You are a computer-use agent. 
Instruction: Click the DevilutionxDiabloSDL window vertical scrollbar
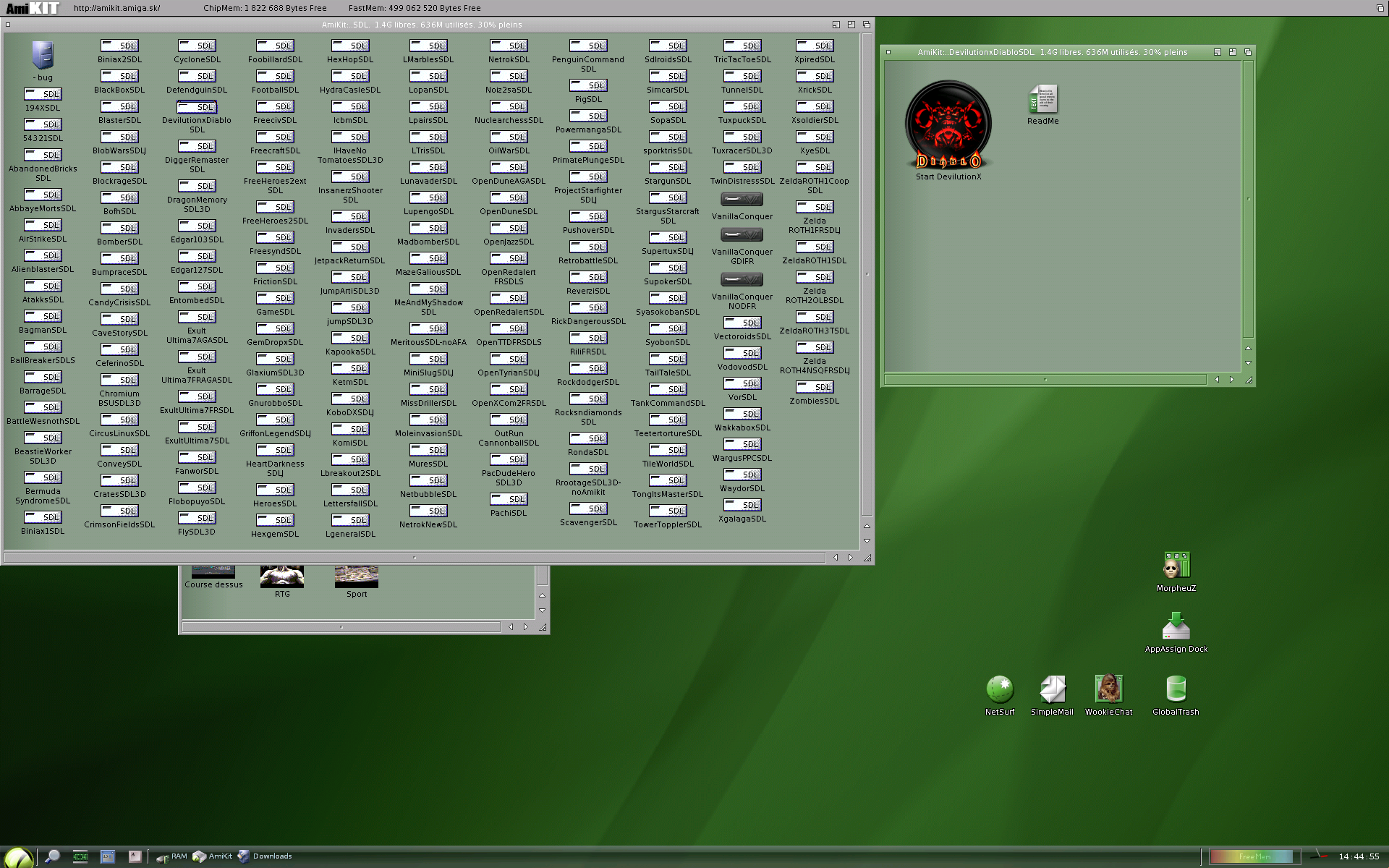tap(1248, 199)
